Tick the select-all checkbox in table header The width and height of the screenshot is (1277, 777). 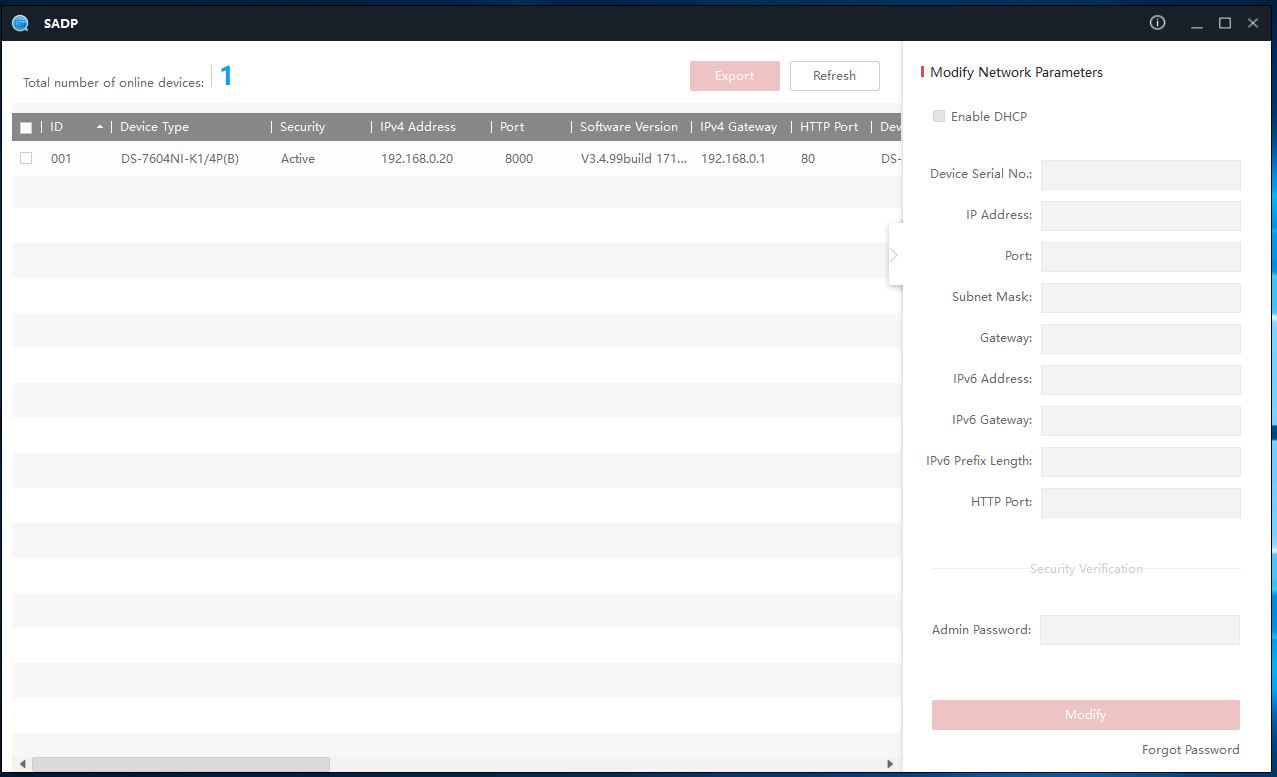[x=26, y=128]
